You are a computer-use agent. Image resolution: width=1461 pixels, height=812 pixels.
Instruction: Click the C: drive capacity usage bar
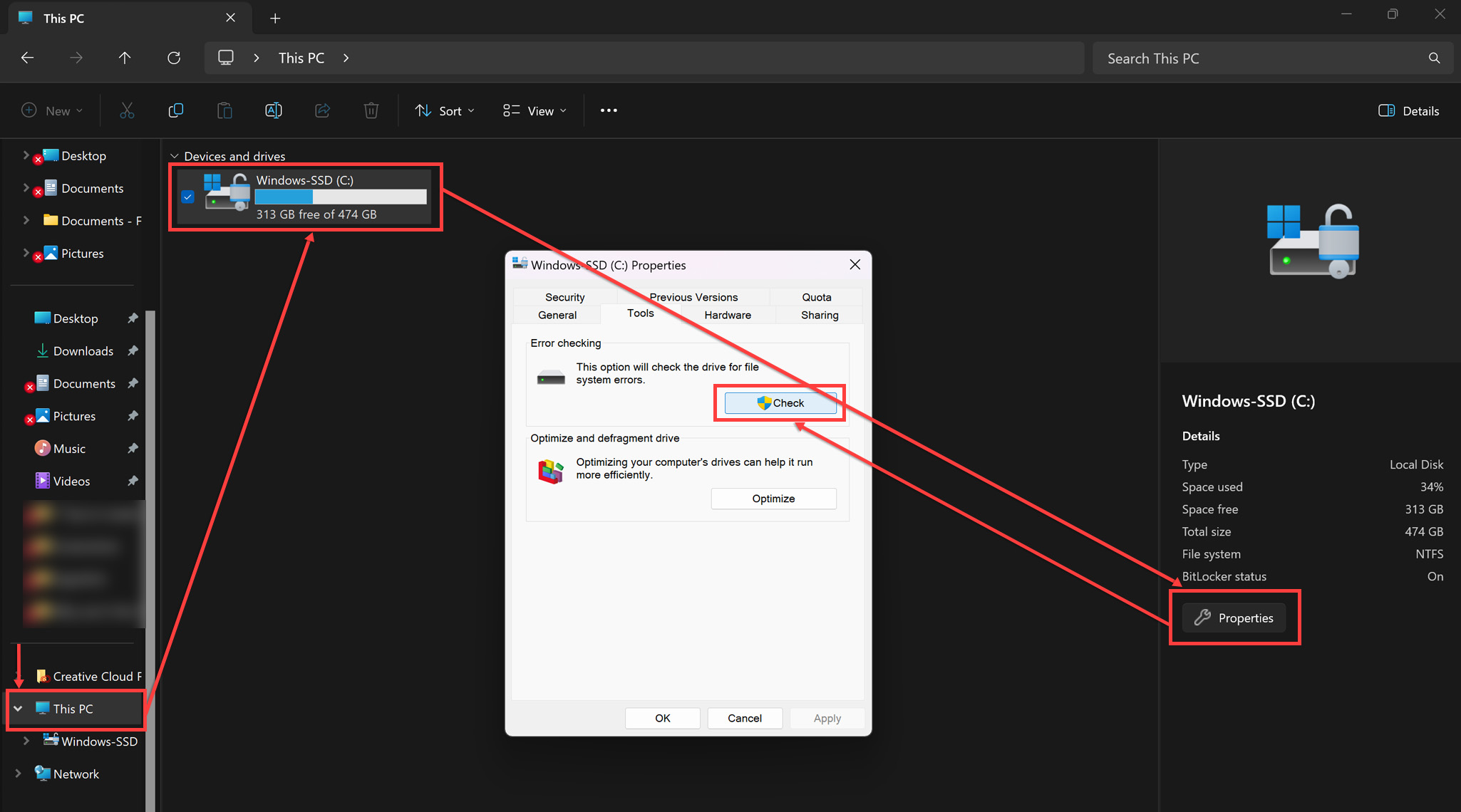point(341,197)
